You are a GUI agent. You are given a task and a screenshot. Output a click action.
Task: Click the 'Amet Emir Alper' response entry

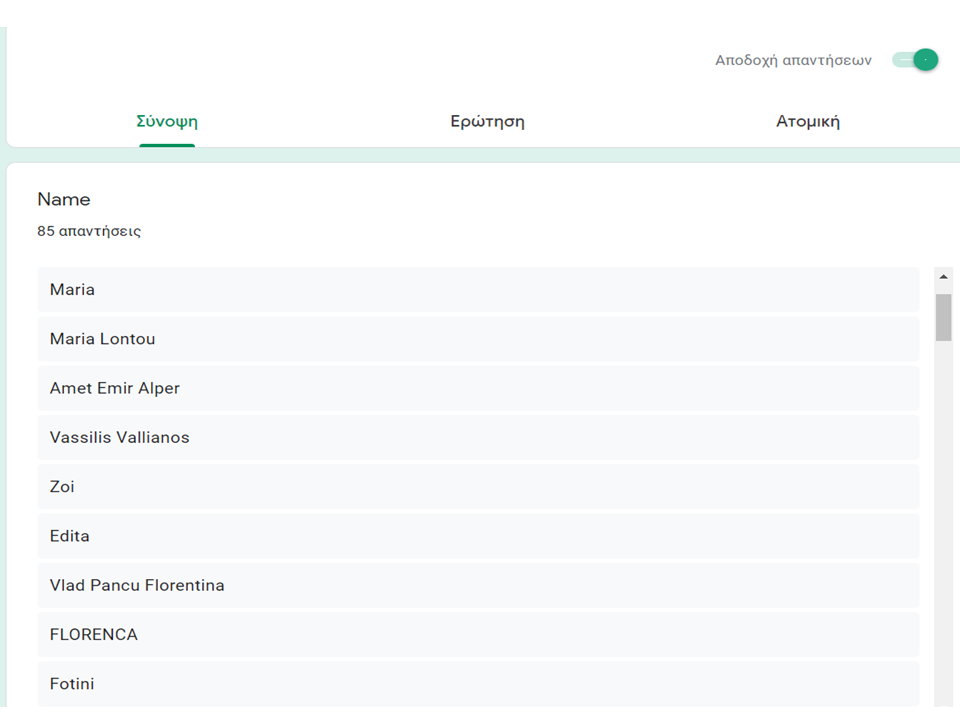tap(478, 388)
